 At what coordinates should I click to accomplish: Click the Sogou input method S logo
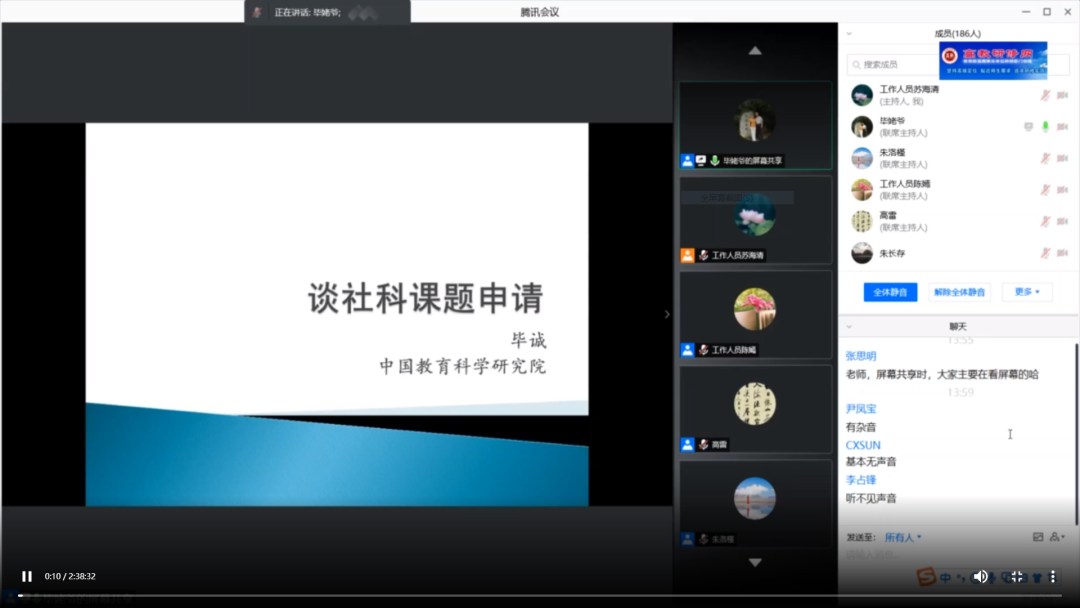point(926,576)
